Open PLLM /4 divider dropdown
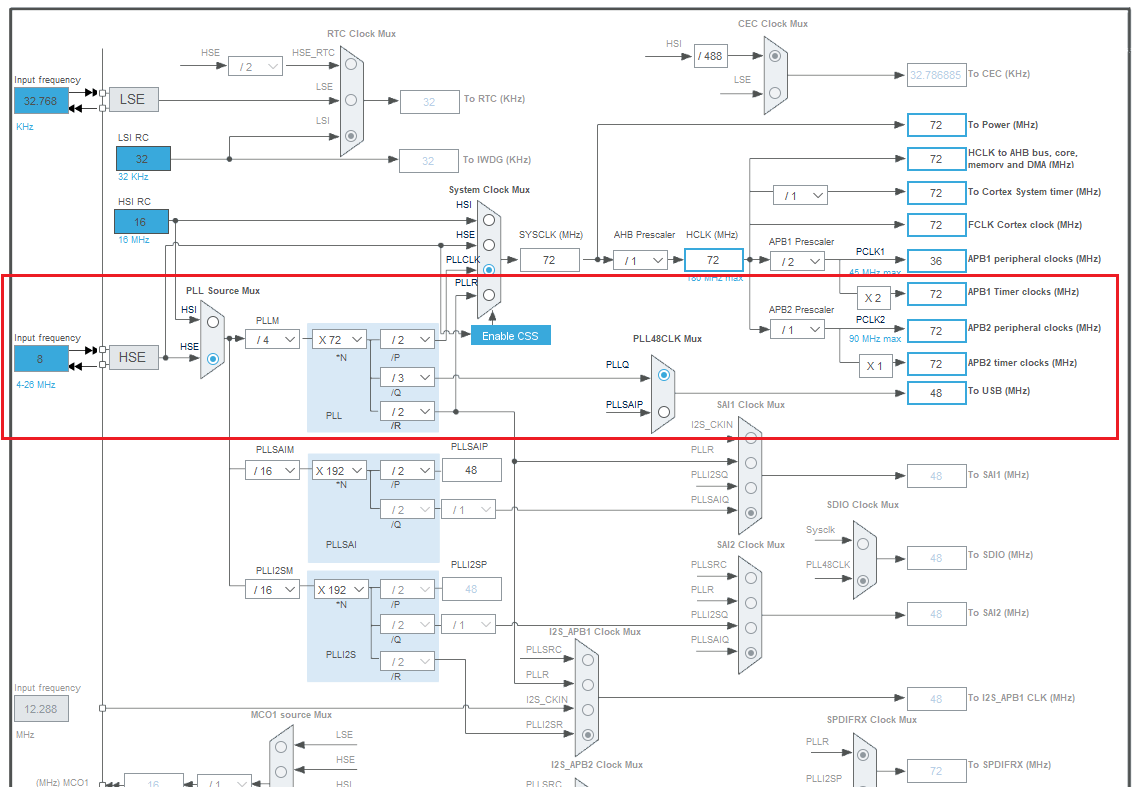This screenshot has width=1139, height=790. [272, 339]
